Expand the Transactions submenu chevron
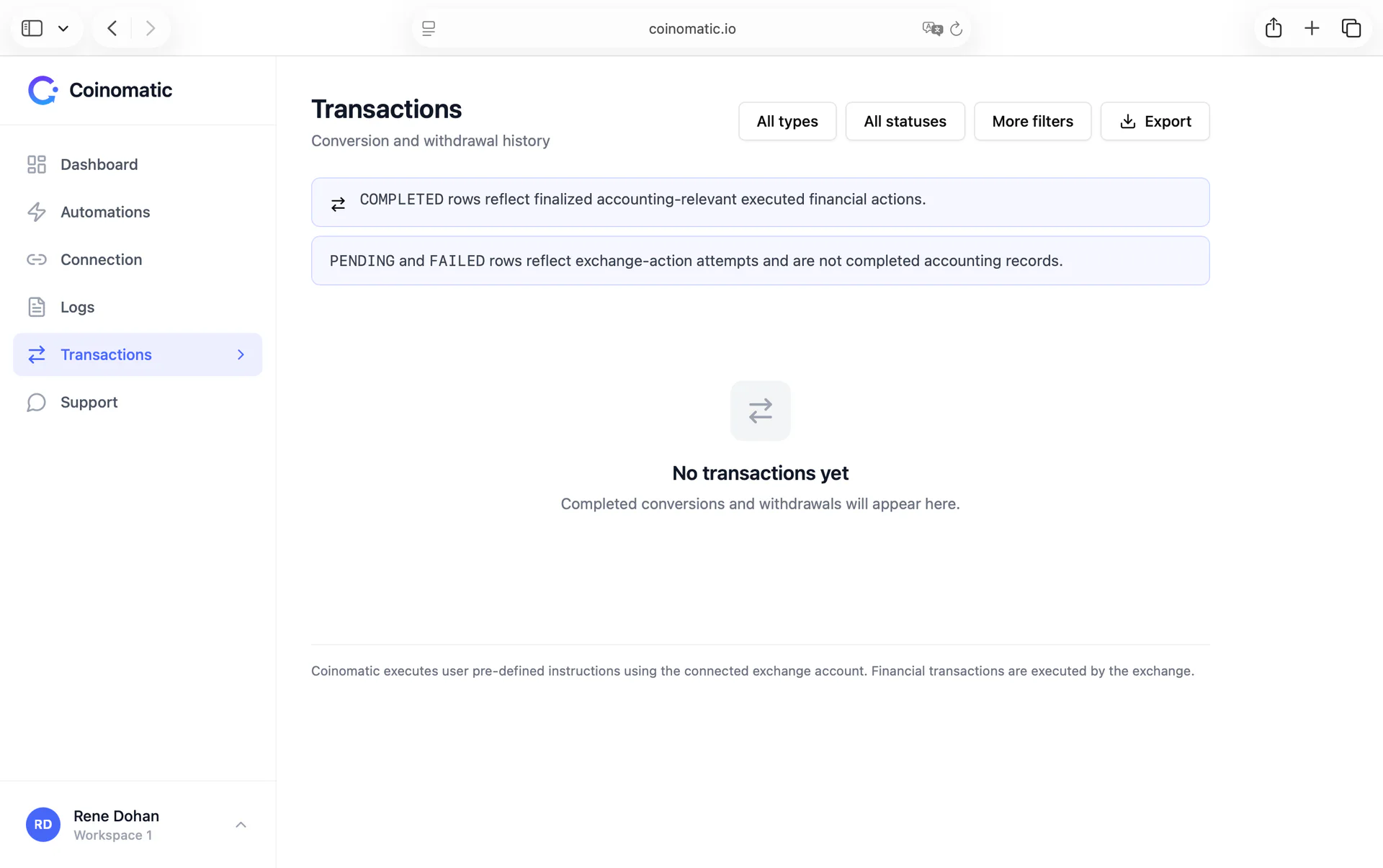The width and height of the screenshot is (1383, 868). [x=241, y=354]
